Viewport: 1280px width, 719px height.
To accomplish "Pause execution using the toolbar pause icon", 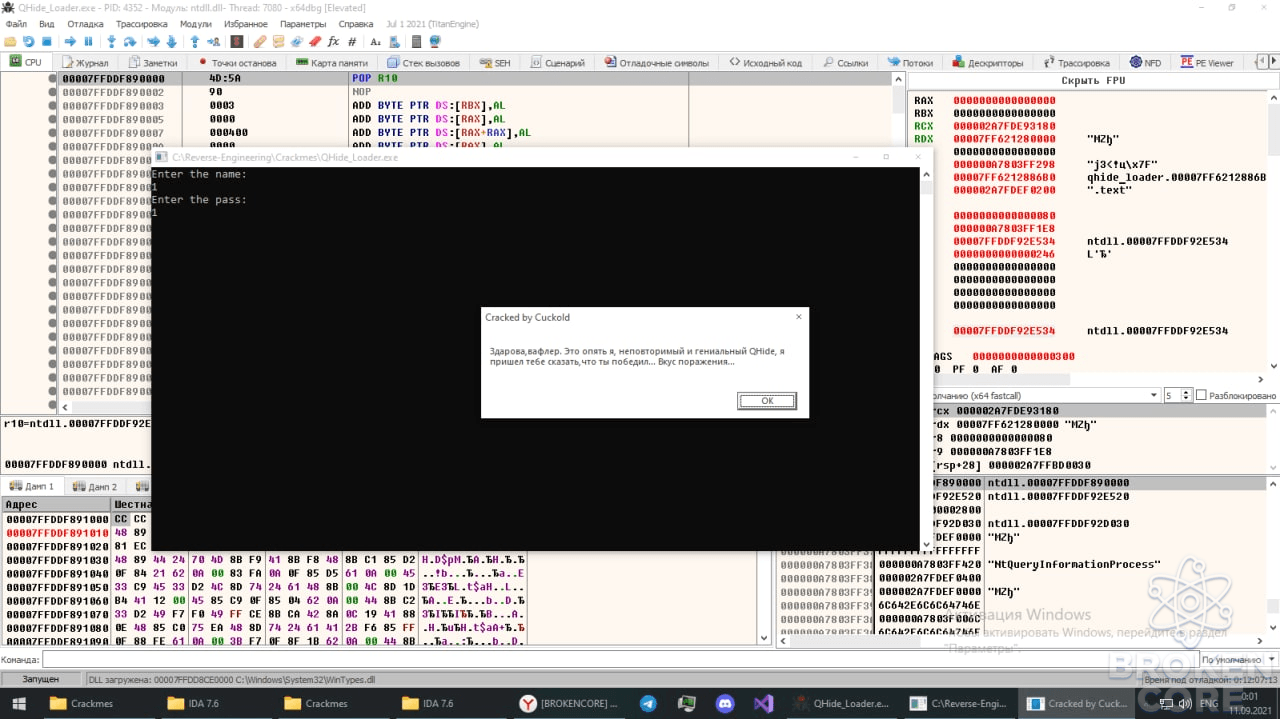I will coord(88,42).
